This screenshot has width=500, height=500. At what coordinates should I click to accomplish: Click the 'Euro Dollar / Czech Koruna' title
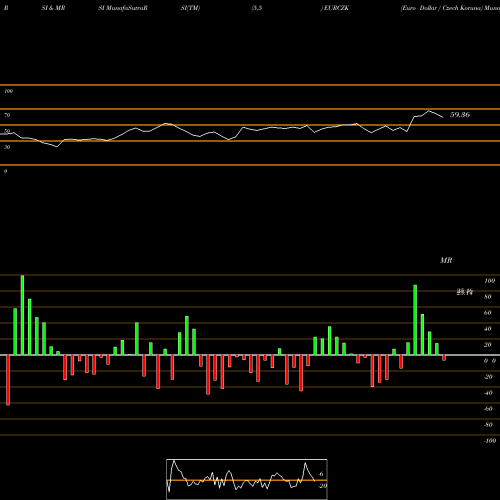coord(442,8)
